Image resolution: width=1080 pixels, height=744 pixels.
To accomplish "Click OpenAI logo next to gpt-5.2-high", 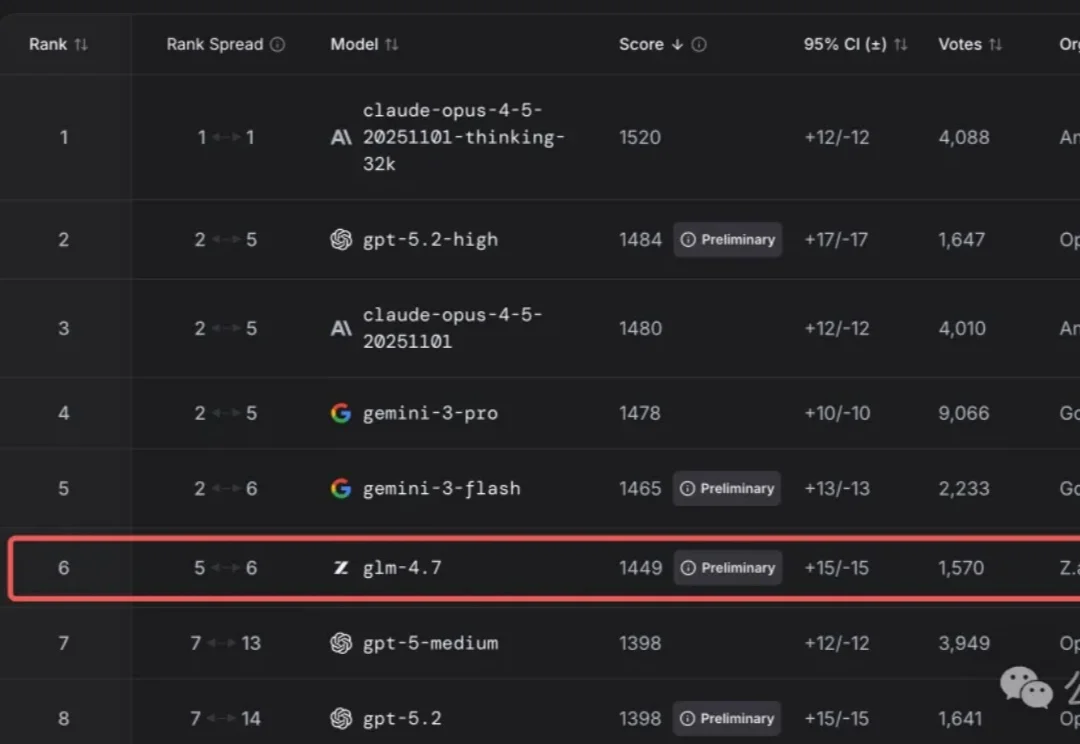I will click(x=341, y=240).
